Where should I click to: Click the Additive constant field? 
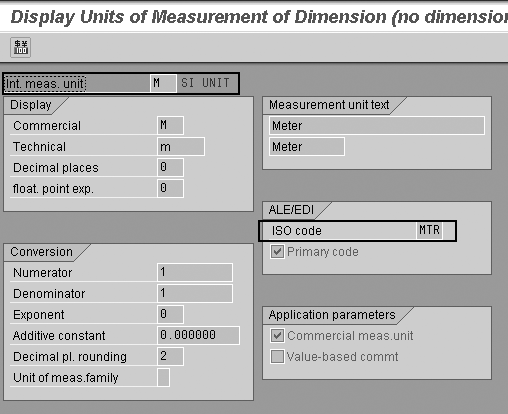(x=198, y=335)
